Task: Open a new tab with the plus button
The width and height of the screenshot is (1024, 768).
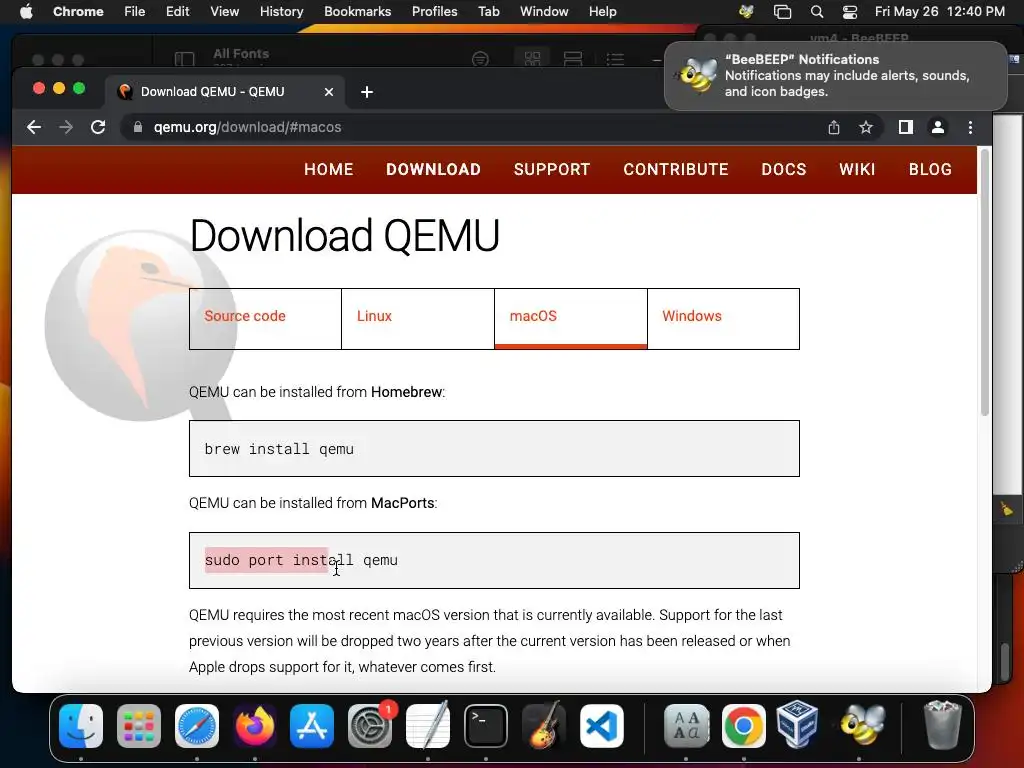Action: (x=367, y=92)
